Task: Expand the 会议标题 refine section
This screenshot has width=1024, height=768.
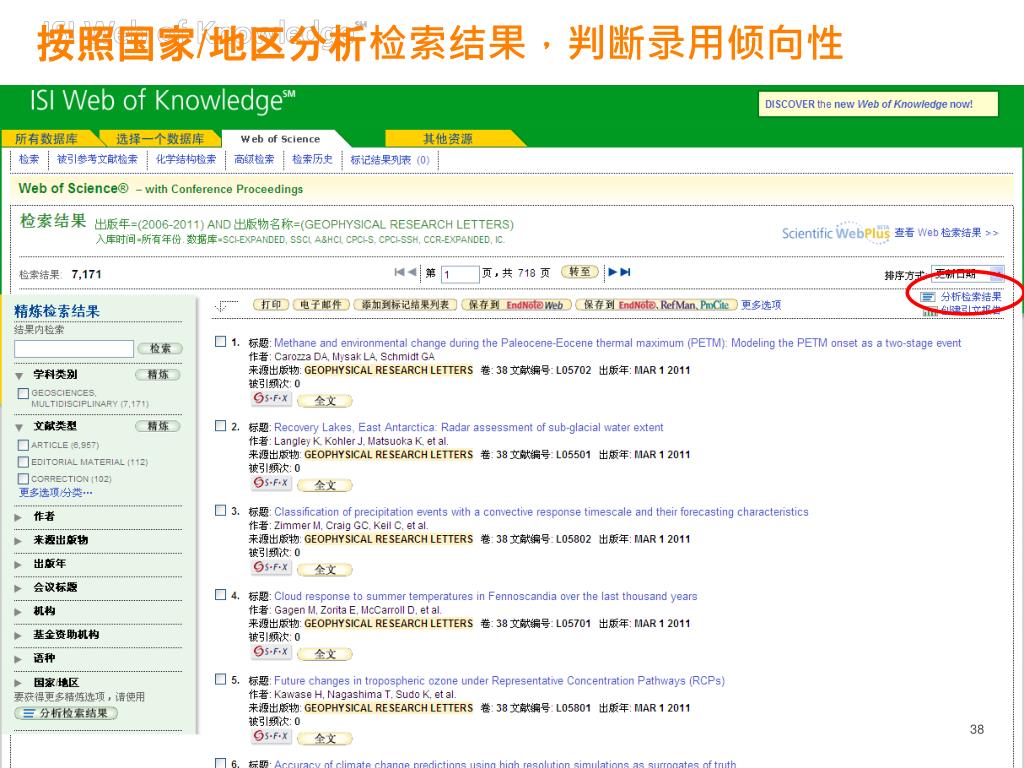Action: pos(18,588)
